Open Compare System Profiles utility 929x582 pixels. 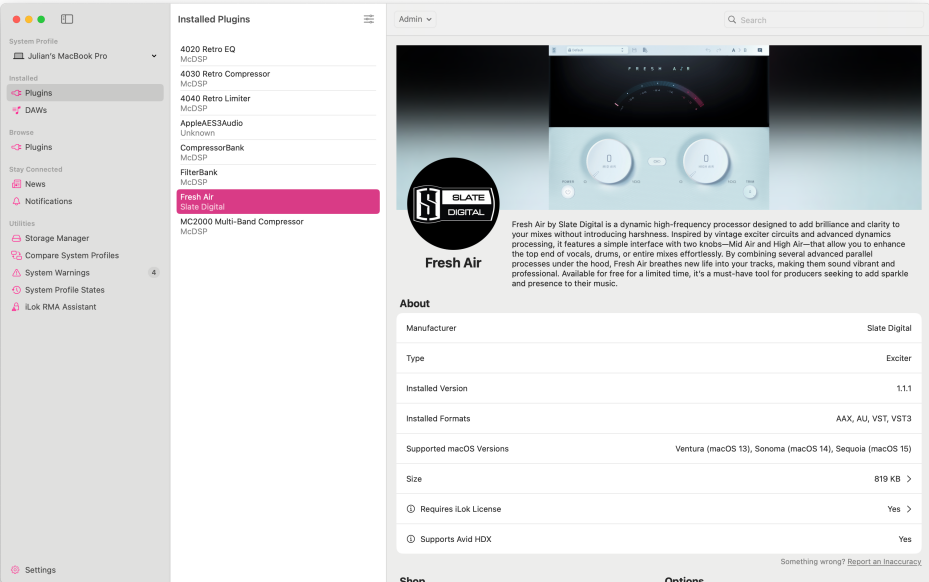(85, 255)
